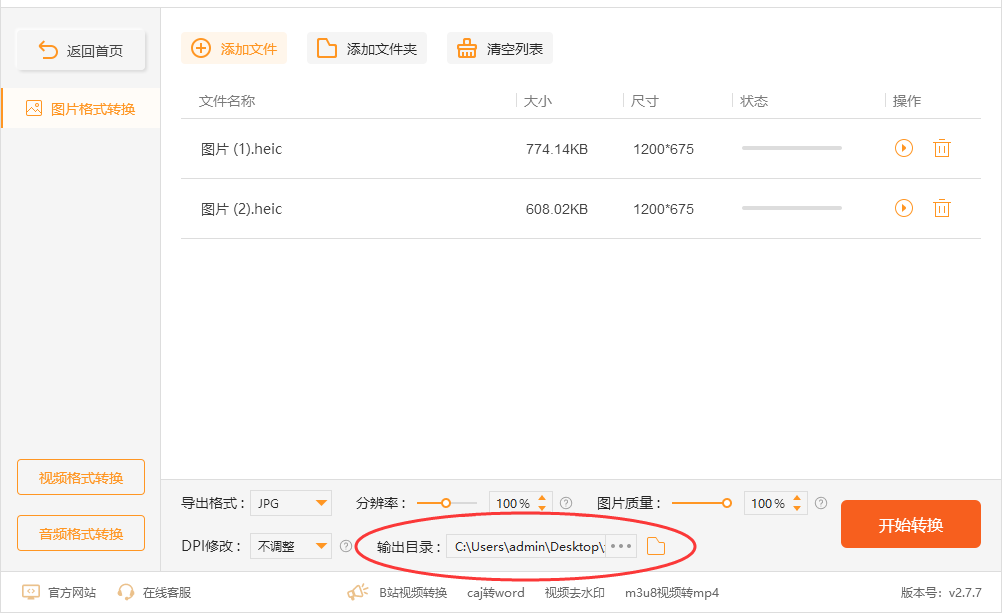
Task: Click progress bar of 图片 (2).heic
Action: (792, 208)
